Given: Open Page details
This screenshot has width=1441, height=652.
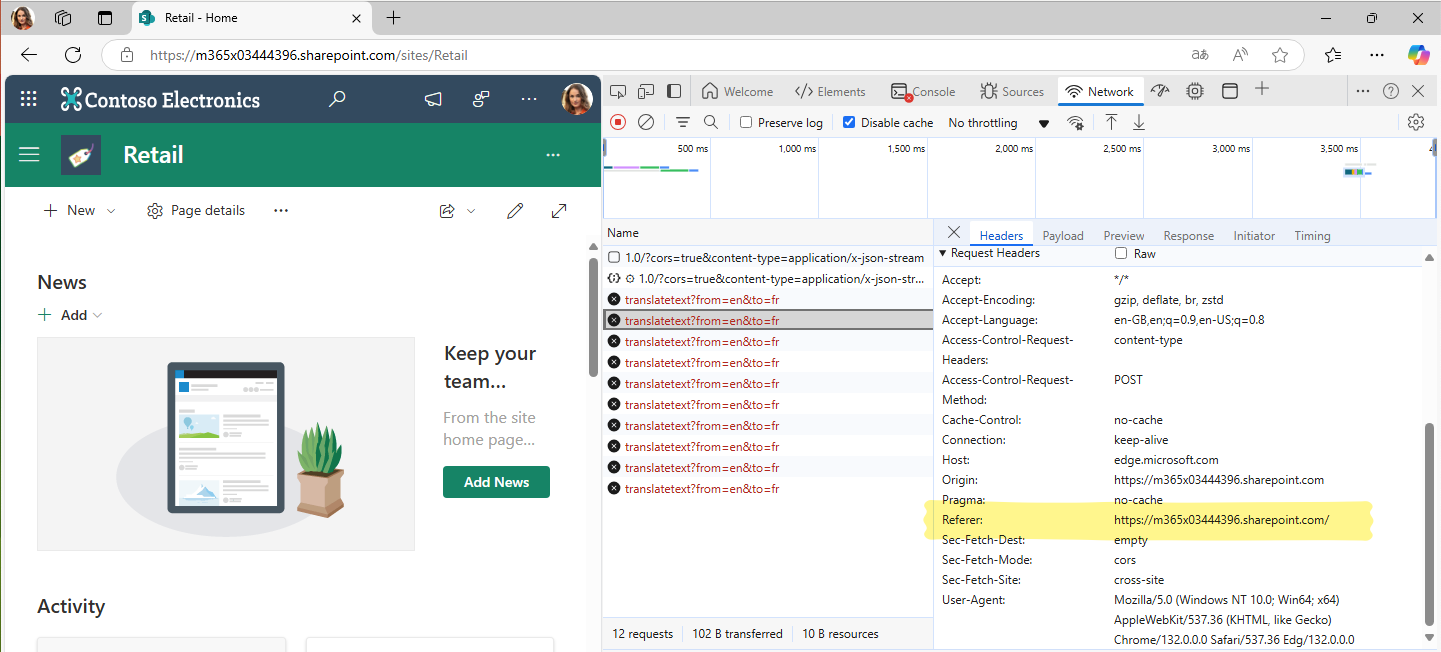Looking at the screenshot, I should click(196, 211).
